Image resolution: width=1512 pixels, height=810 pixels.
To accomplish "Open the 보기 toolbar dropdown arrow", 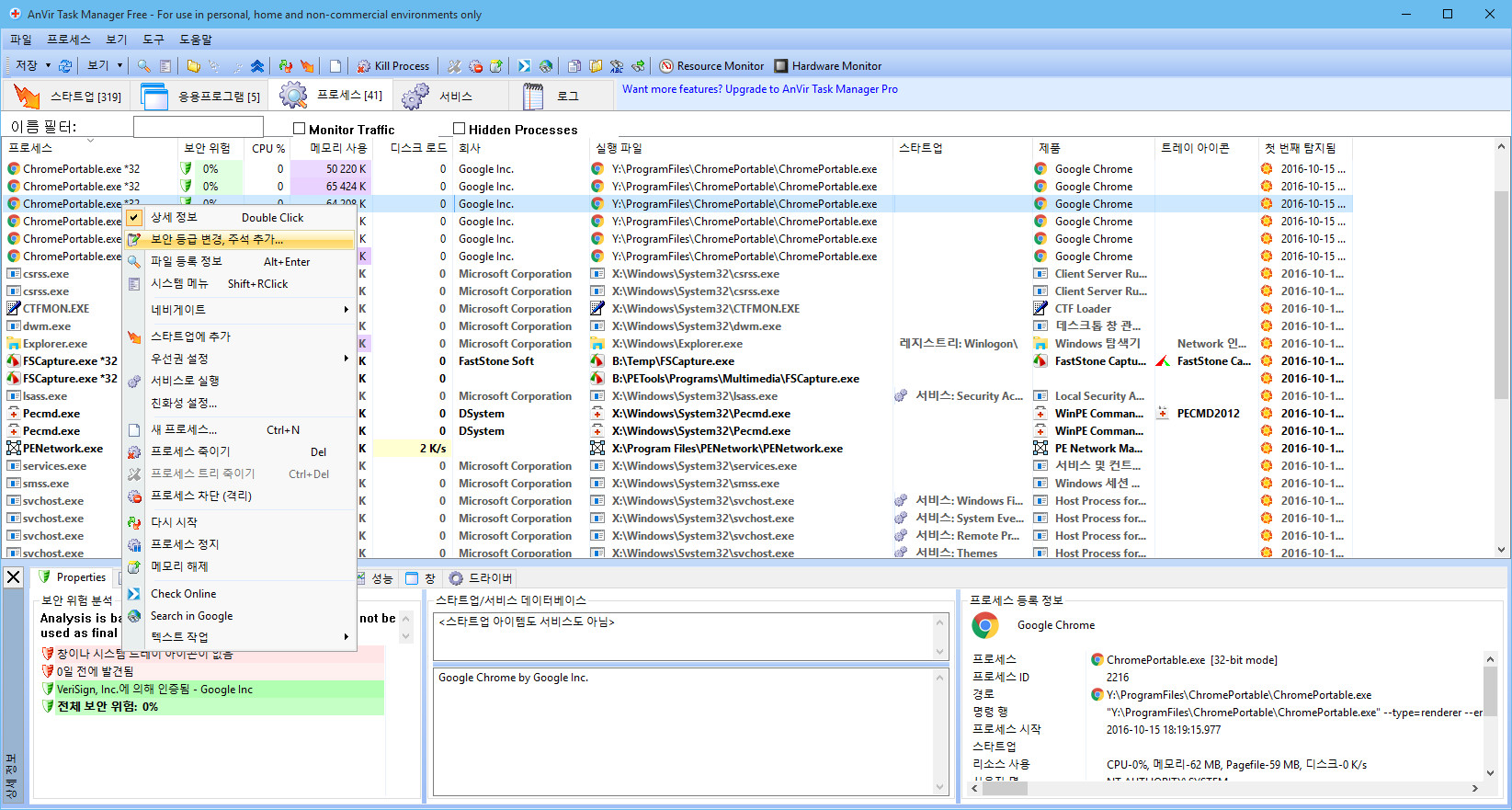I will pos(119,66).
